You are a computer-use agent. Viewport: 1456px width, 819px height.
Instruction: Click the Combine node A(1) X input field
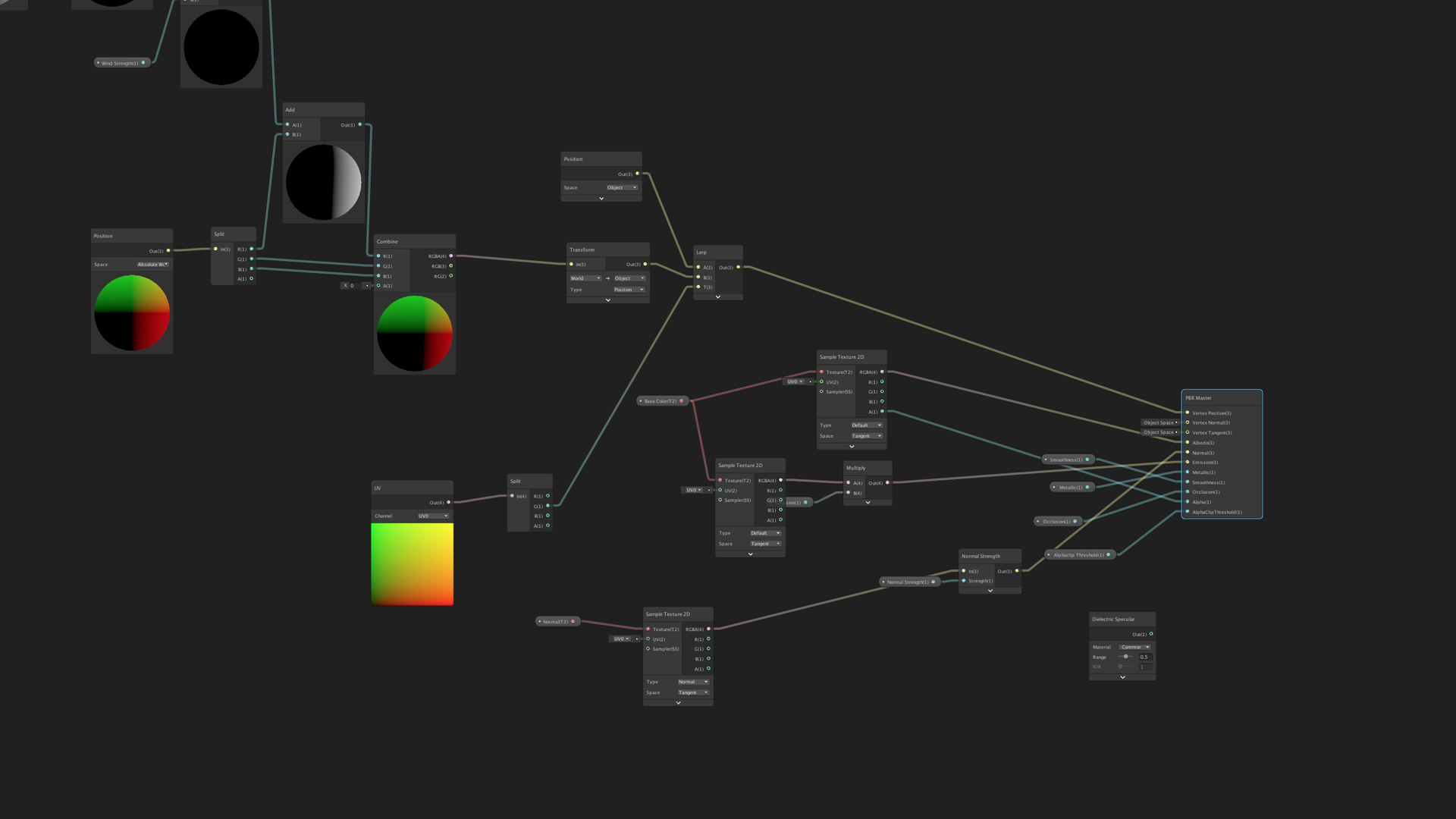(356, 286)
